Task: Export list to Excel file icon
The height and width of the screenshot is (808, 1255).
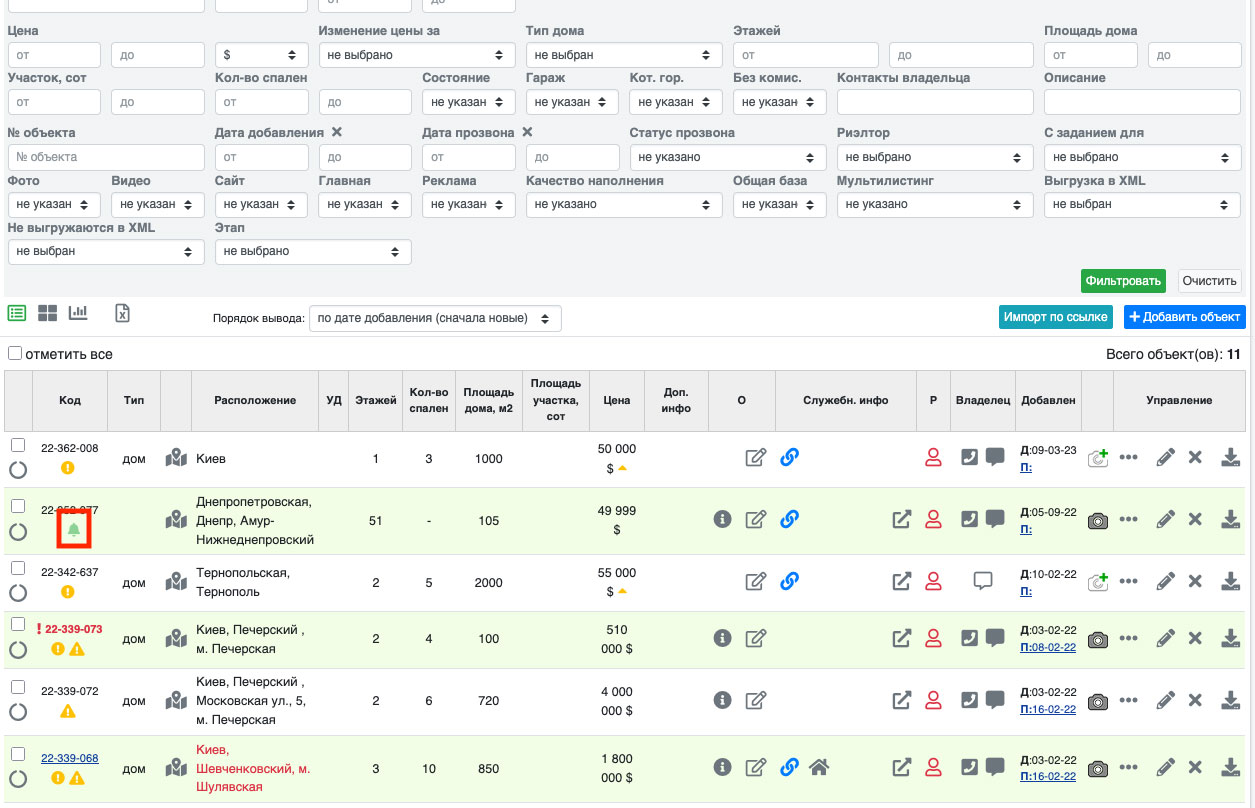Action: tap(122, 313)
